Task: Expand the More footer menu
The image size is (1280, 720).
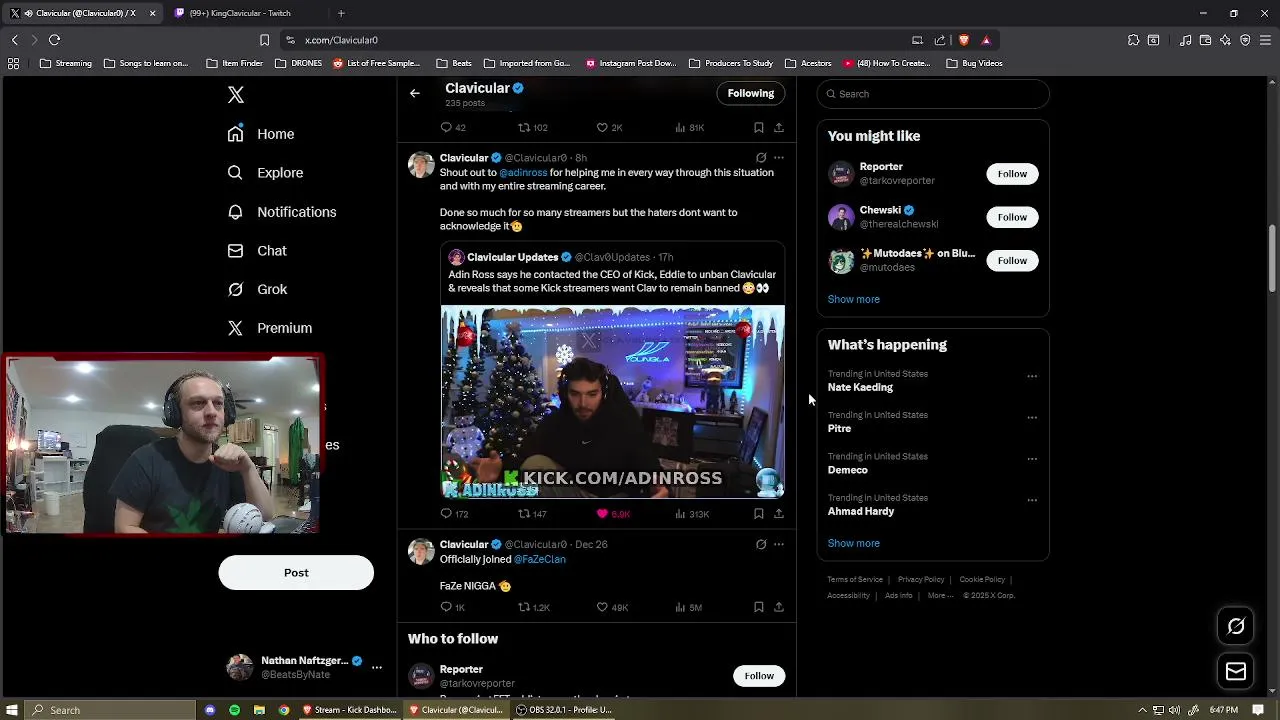Action: click(940, 595)
